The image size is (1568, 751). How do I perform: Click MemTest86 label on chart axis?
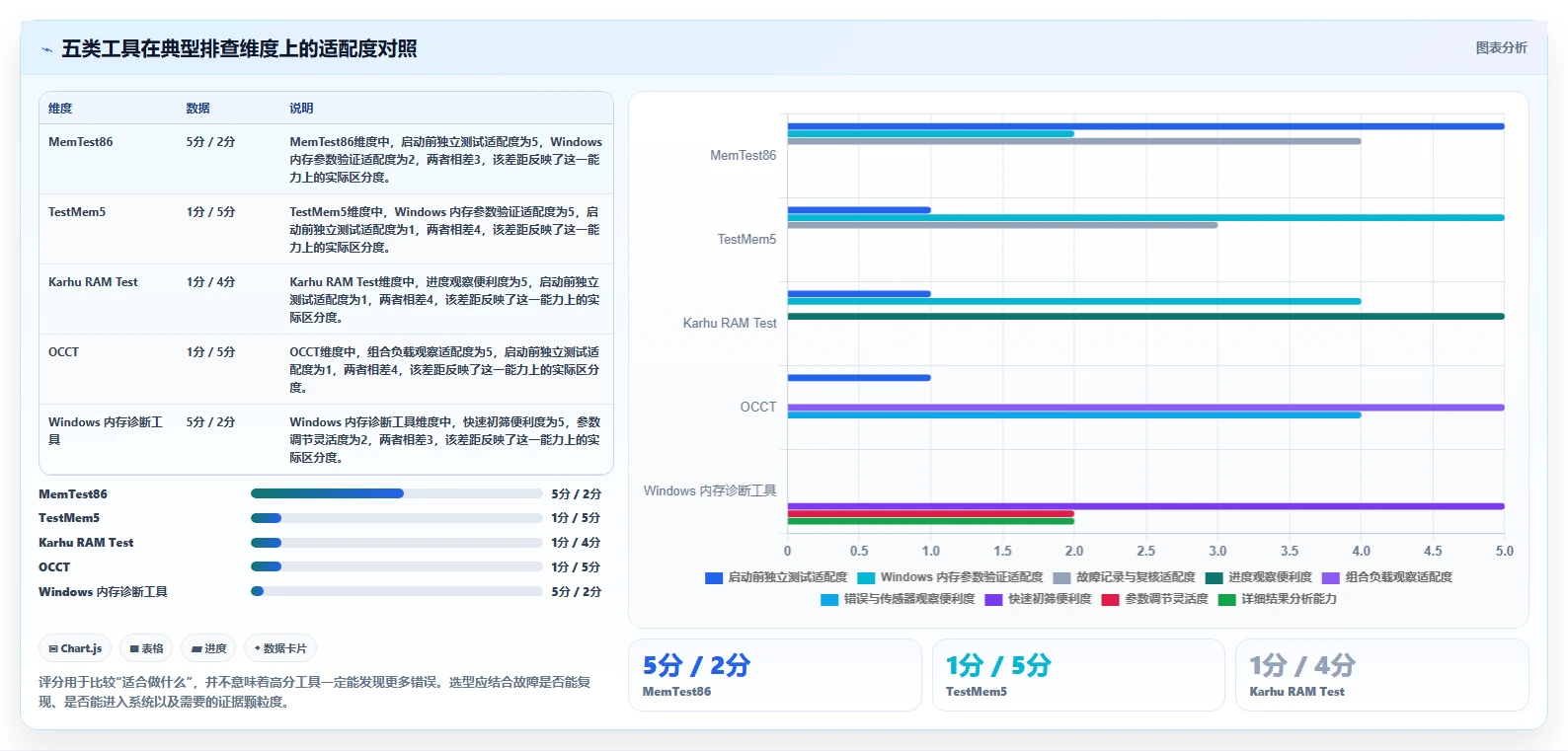(x=743, y=156)
